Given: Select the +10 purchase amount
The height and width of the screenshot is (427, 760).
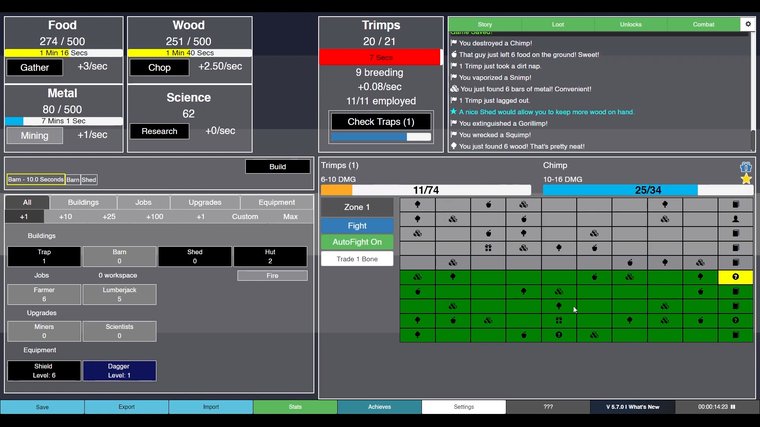Looking at the screenshot, I should pos(65,216).
